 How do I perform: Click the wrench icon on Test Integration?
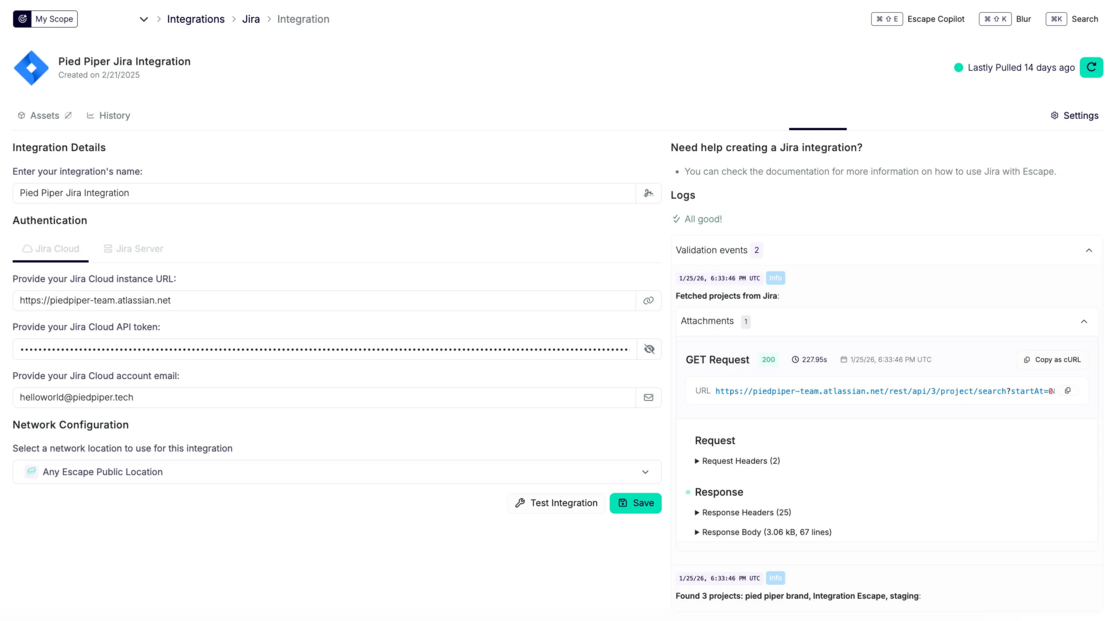click(x=520, y=503)
